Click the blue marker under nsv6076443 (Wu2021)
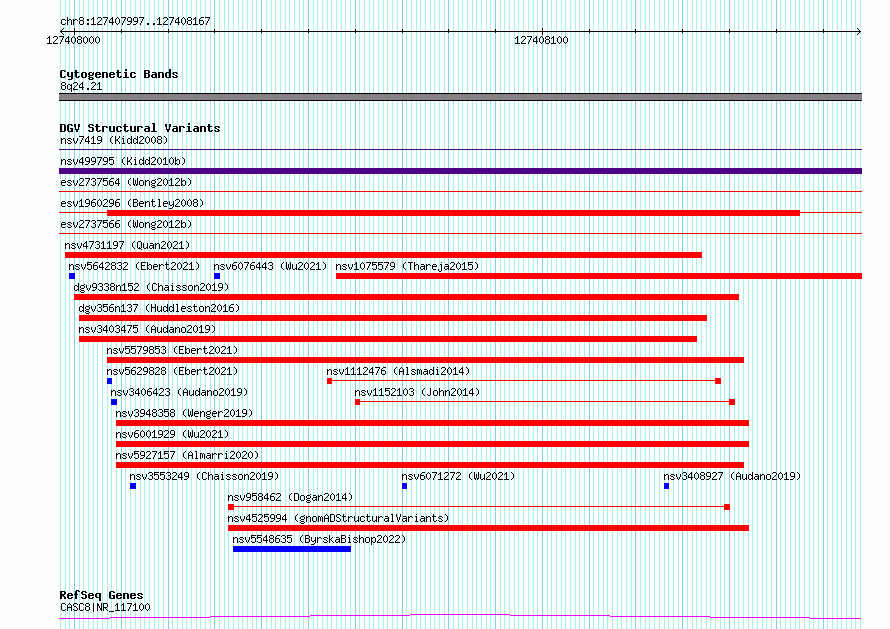 click(217, 276)
